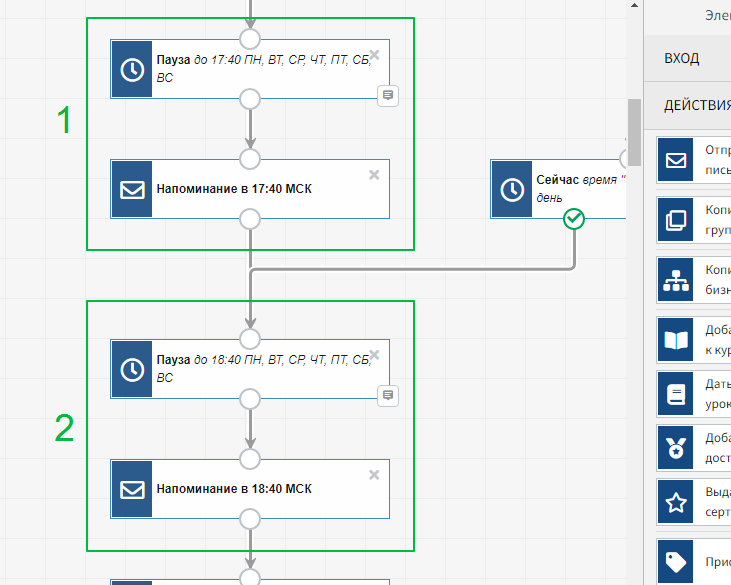Click input connector of Напоминание в 18:40 МСК
This screenshot has height=585, width=731.
click(250, 459)
